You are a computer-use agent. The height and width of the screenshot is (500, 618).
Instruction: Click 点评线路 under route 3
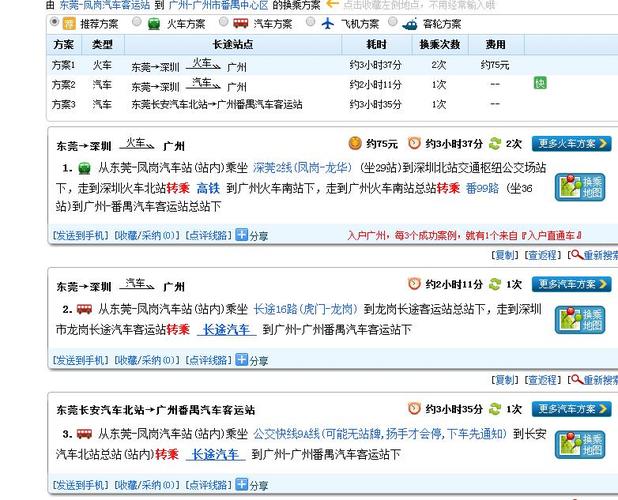pos(208,485)
